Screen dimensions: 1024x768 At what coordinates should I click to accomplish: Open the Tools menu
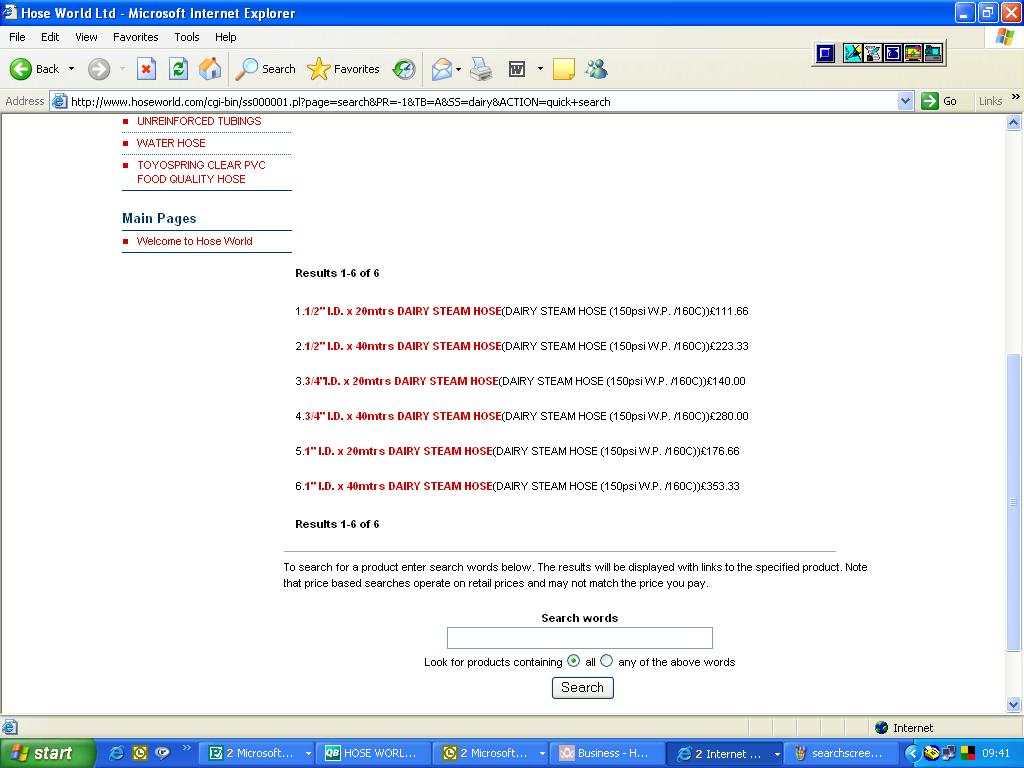coord(186,37)
